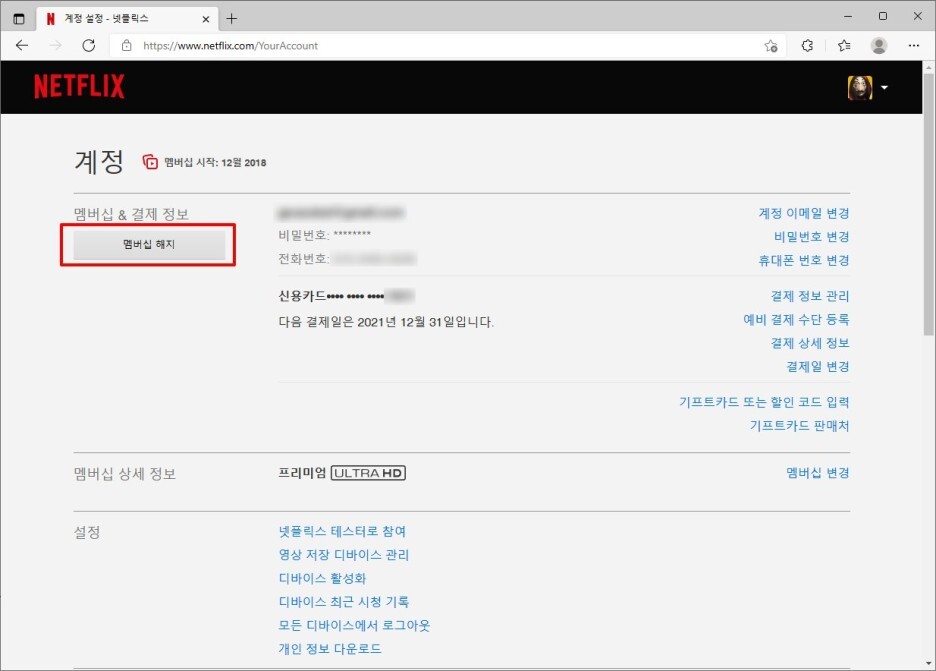Click the scrollbar down arrow
The image size is (936, 671).
[x=928, y=663]
